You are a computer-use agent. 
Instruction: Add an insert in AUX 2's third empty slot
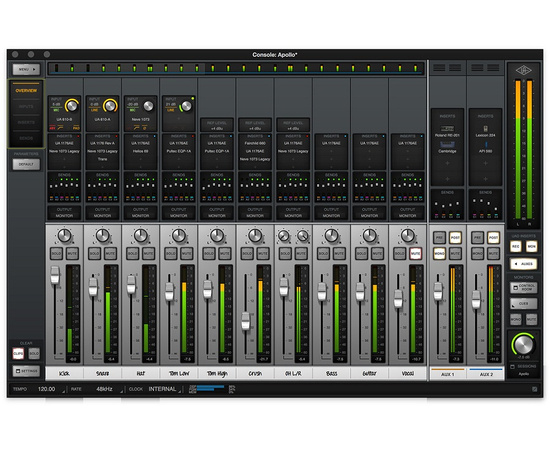click(x=485, y=163)
